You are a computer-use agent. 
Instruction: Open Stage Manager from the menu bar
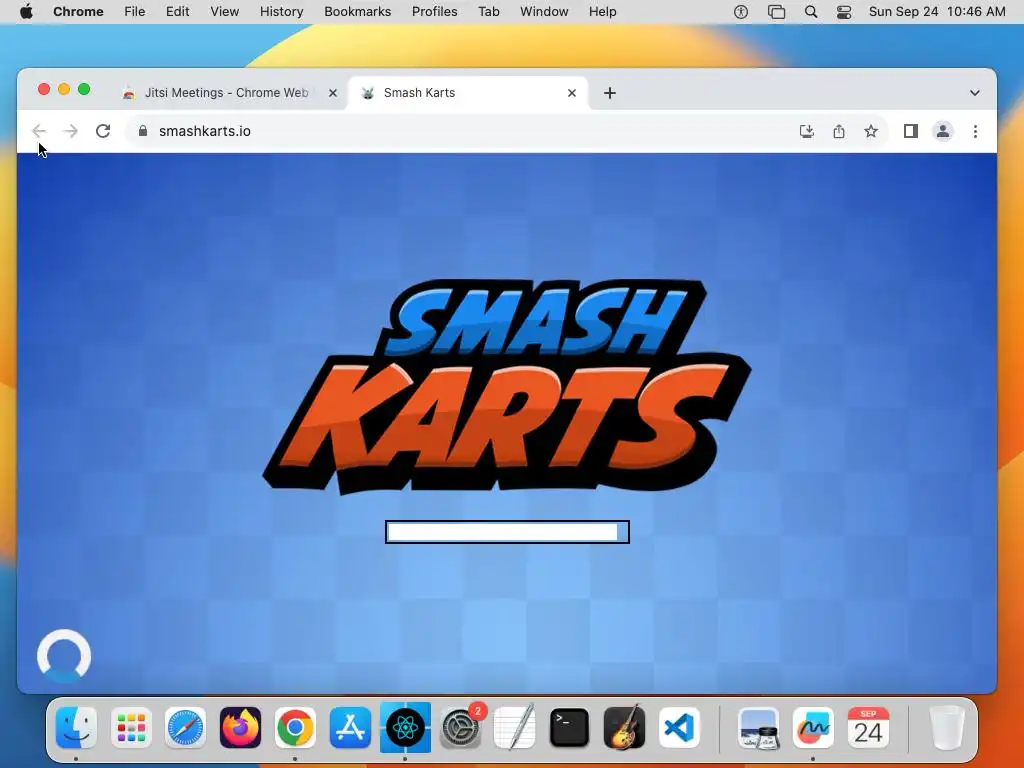point(776,12)
